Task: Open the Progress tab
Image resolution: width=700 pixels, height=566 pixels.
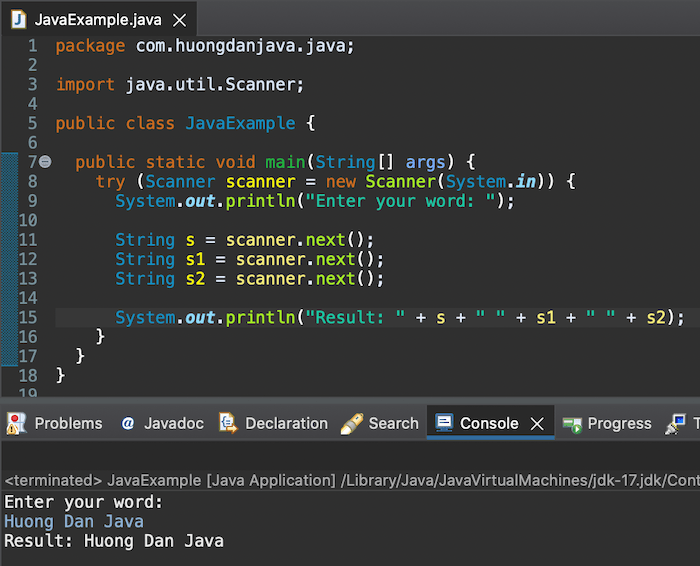Action: tap(607, 423)
